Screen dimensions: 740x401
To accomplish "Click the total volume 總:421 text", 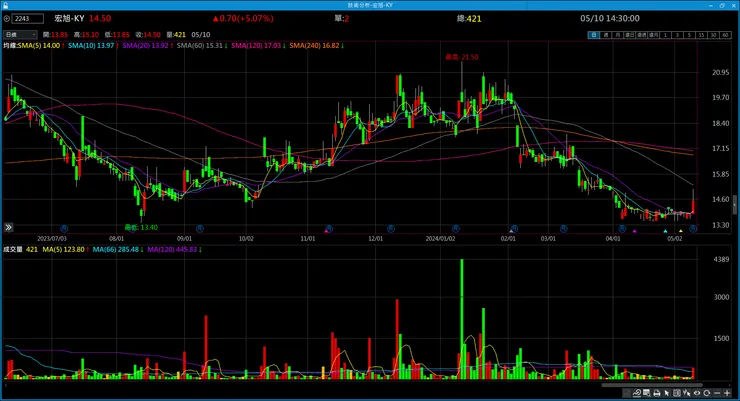I will point(469,19).
